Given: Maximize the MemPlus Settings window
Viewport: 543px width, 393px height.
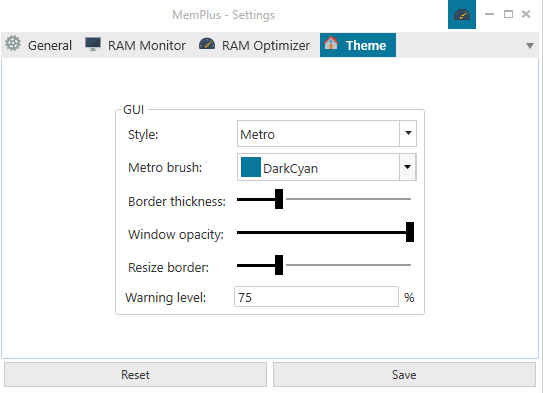Looking at the screenshot, I should pyautogui.click(x=508, y=14).
